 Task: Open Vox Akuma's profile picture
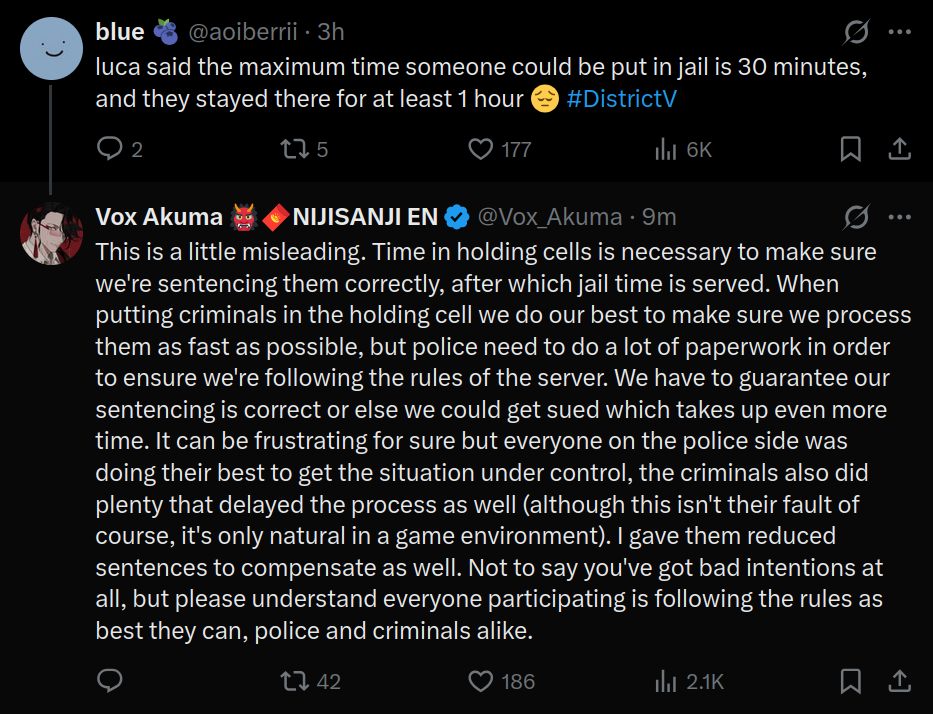[51, 233]
